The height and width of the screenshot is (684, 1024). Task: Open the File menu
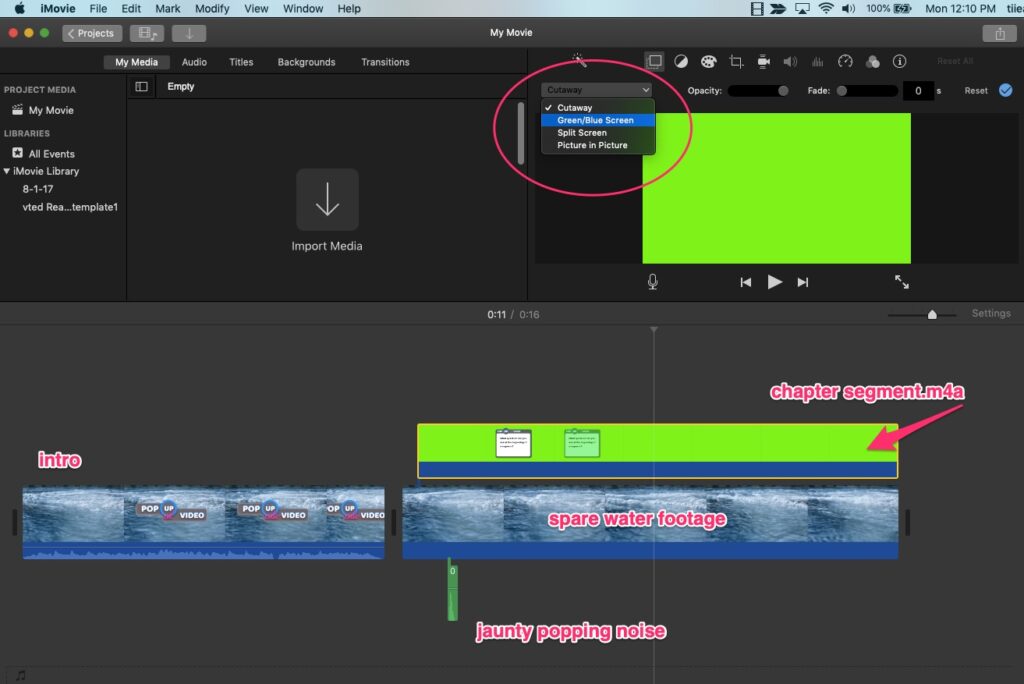[x=98, y=8]
